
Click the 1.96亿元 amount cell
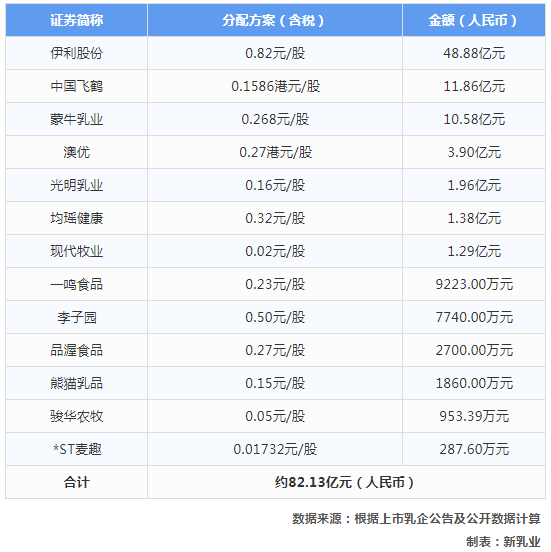pos(474,185)
